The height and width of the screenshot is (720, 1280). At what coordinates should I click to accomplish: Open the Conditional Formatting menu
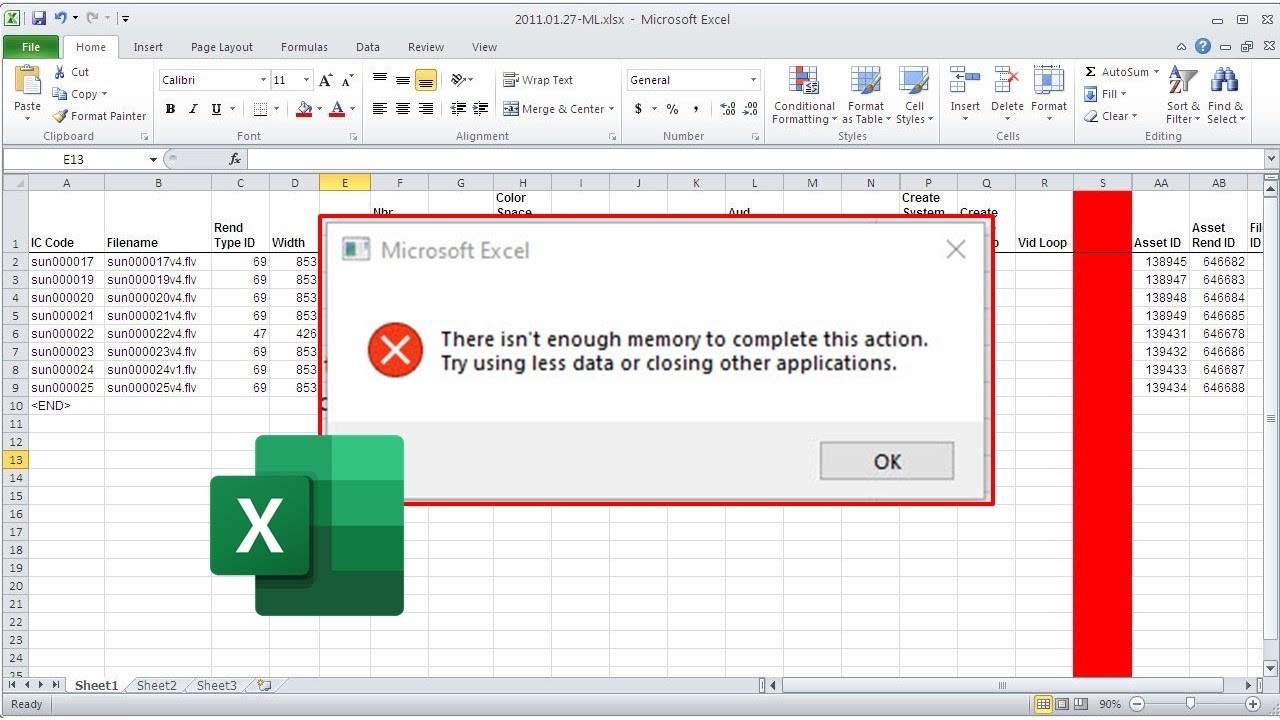804,96
